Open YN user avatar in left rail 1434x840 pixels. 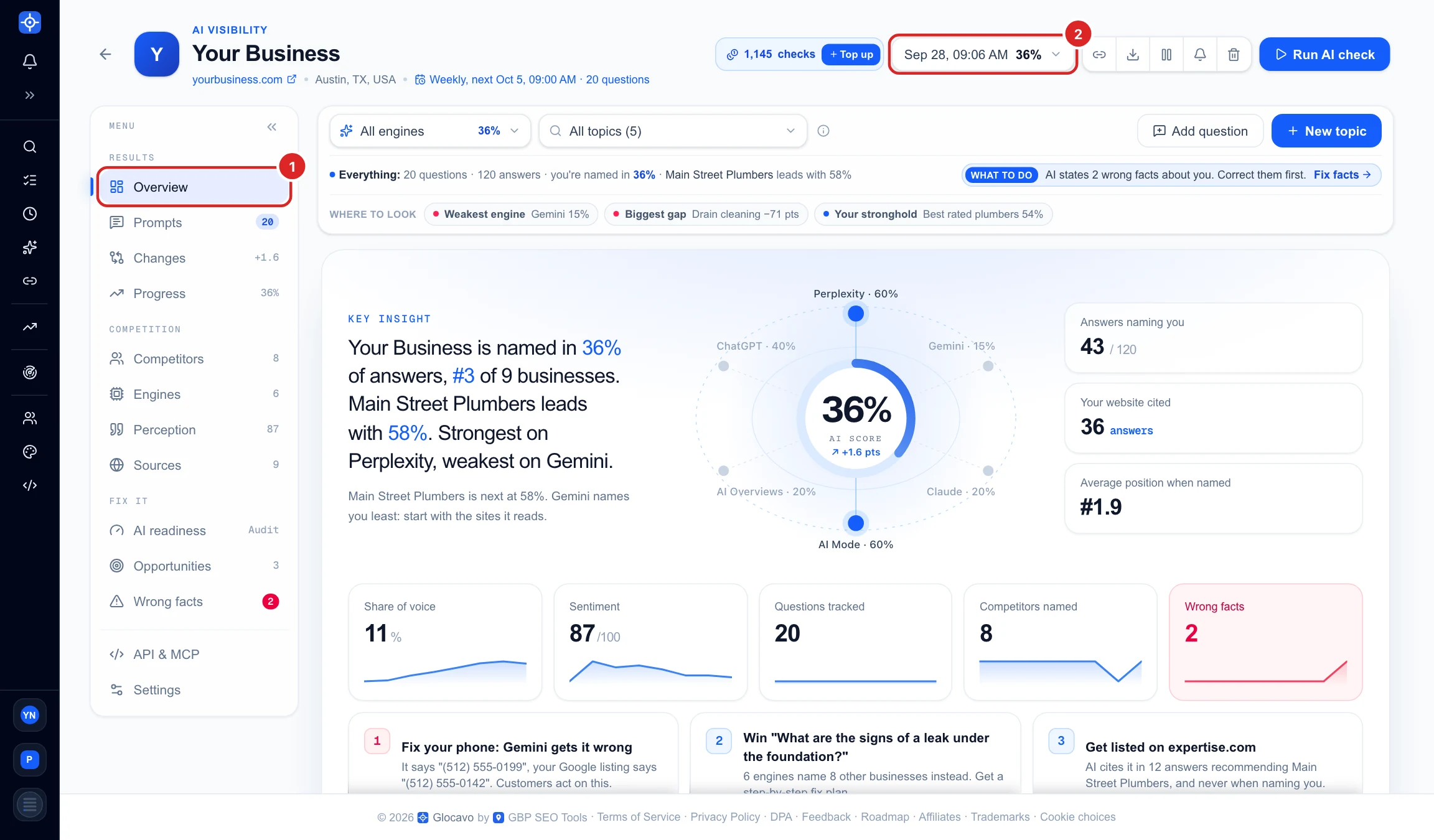[29, 715]
